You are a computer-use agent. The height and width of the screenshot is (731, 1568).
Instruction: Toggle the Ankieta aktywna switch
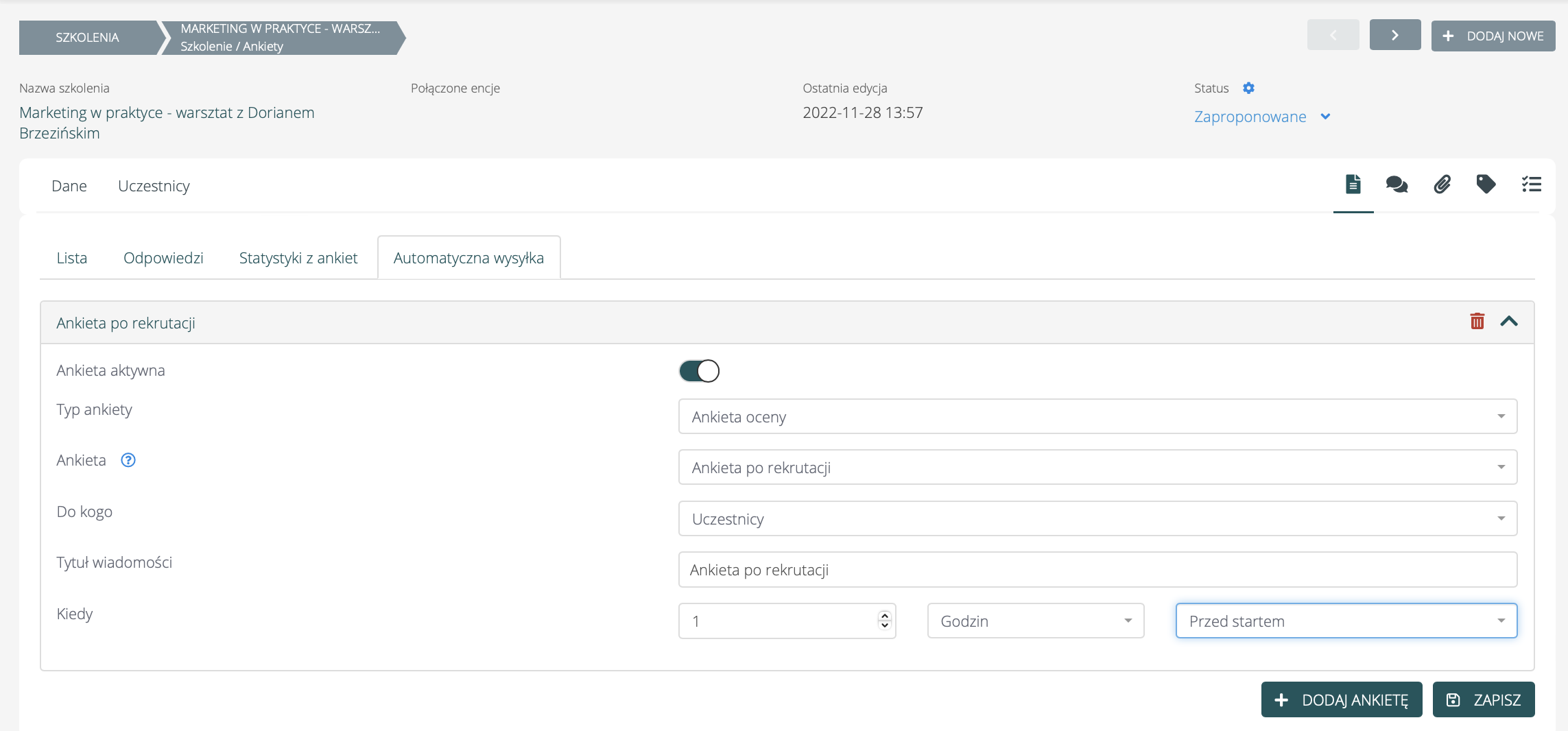click(699, 371)
